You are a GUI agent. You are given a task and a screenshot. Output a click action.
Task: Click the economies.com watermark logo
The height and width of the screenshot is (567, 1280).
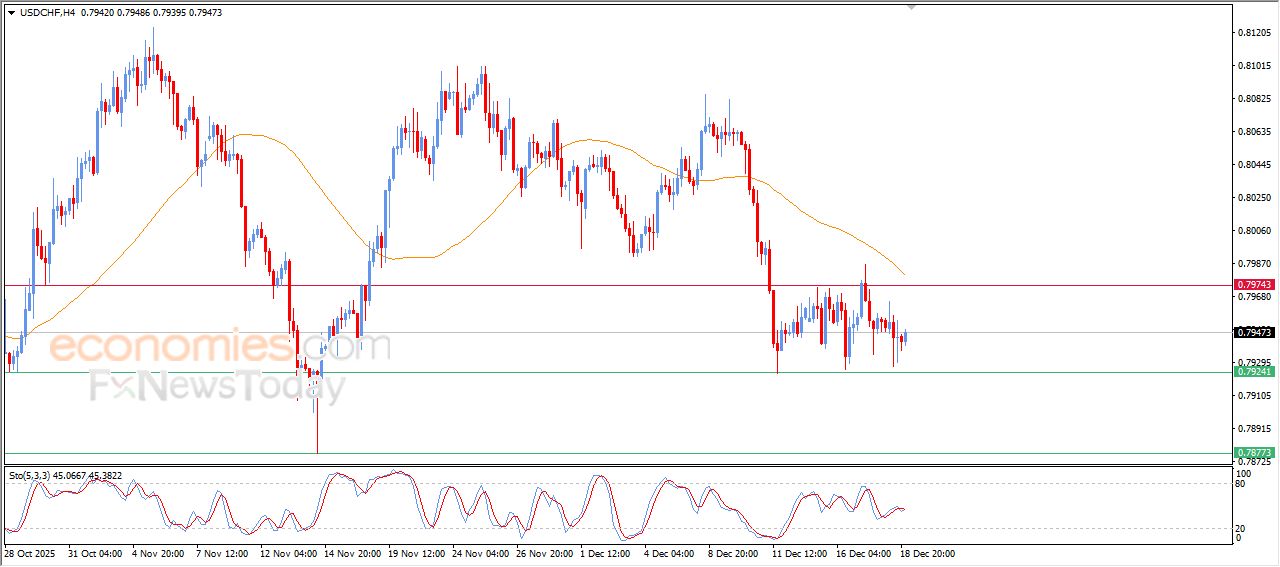[x=220, y=347]
